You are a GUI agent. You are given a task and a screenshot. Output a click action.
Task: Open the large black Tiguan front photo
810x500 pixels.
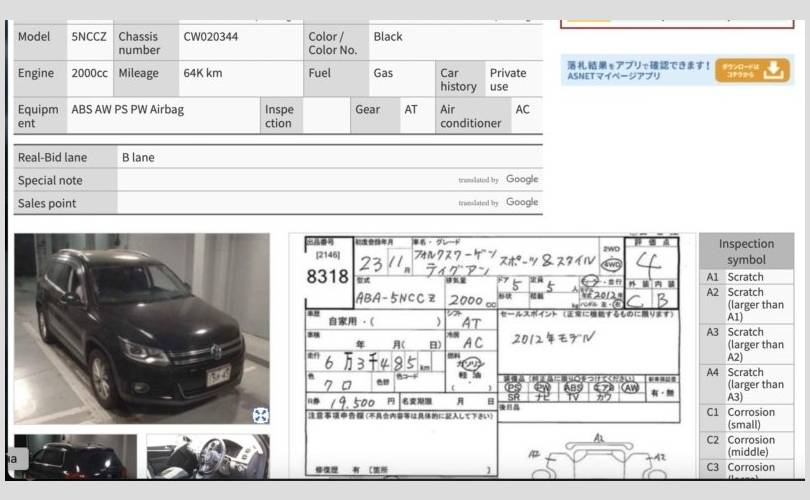click(x=141, y=328)
